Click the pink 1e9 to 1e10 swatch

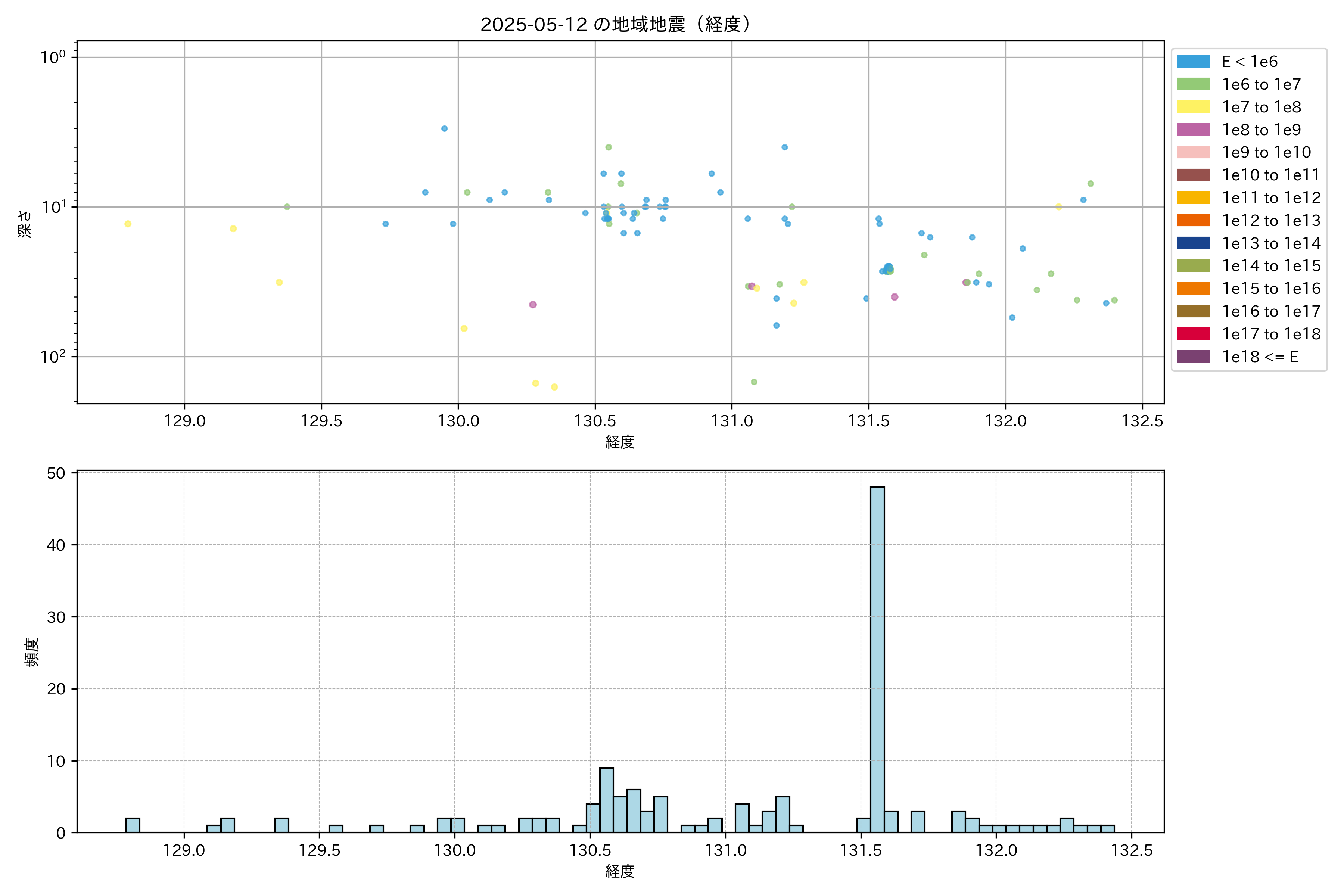point(1192,152)
